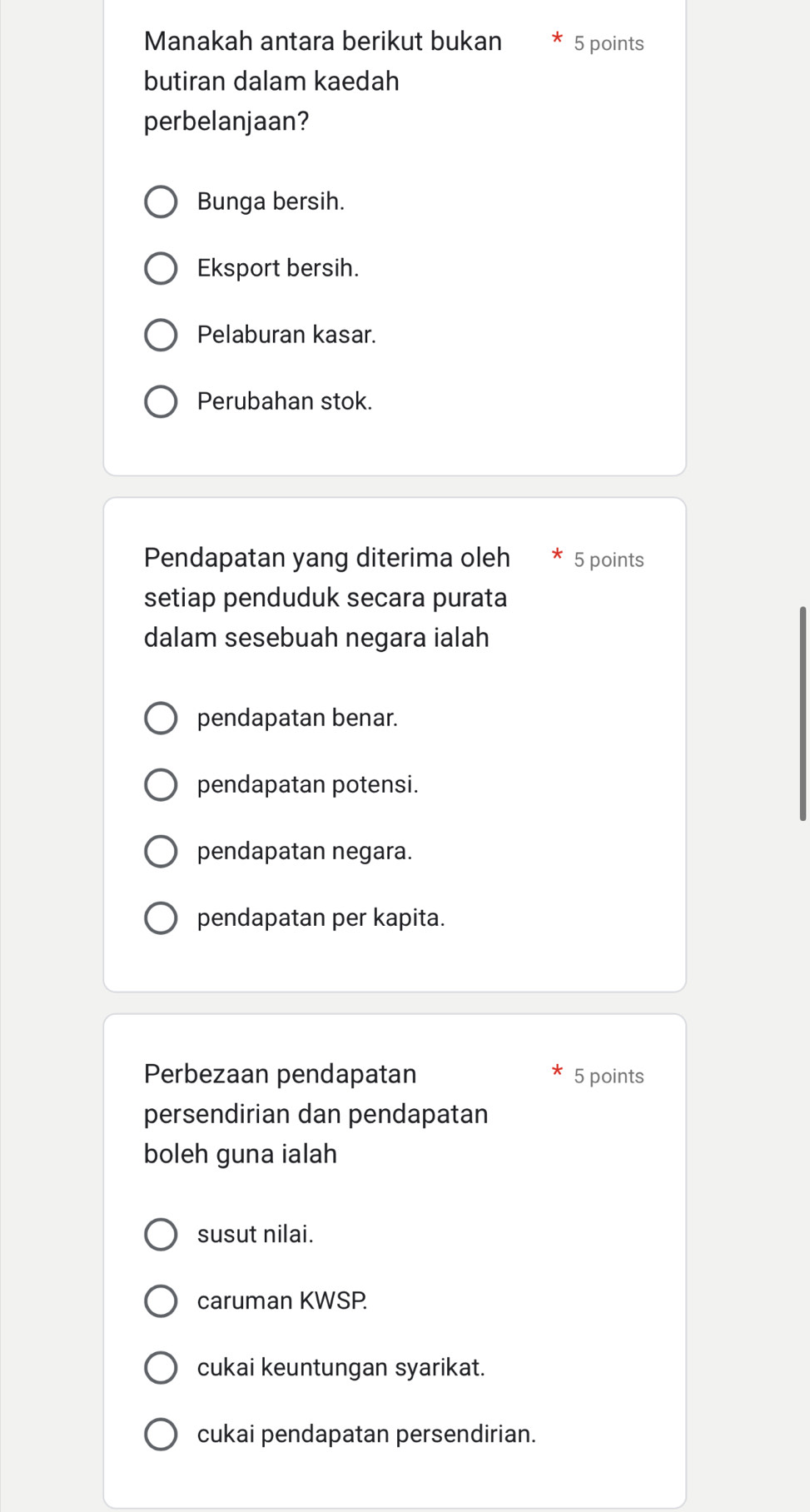Click the '5 points' label of the boleh guna question
Screen dimensions: 810x1512
tap(609, 1076)
